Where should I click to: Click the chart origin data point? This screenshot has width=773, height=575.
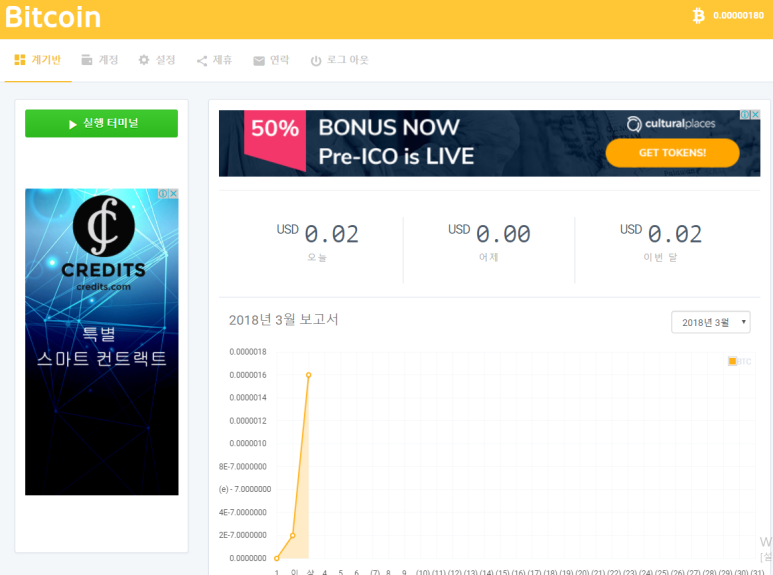click(277, 558)
